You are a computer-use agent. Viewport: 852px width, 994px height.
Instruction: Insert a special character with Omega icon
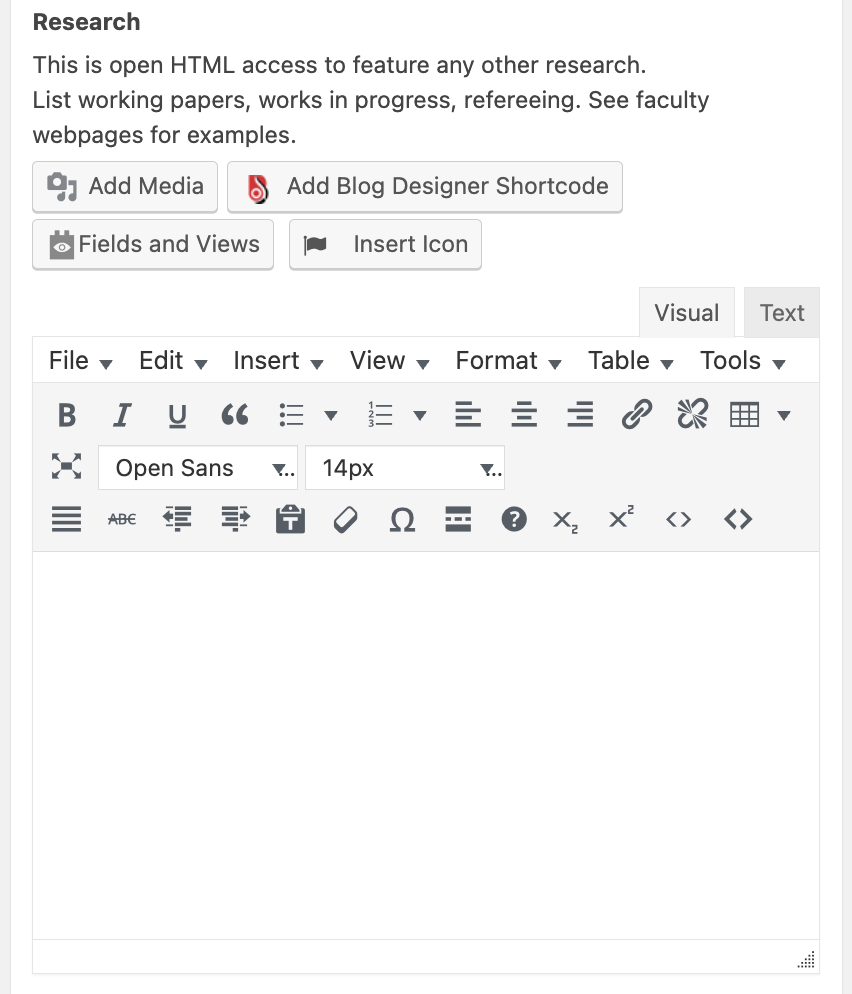[x=402, y=519]
